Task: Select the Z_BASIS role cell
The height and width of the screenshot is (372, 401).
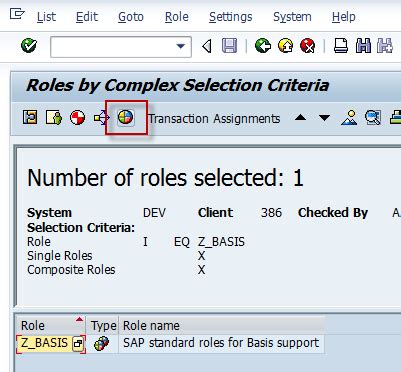Action: [51, 343]
